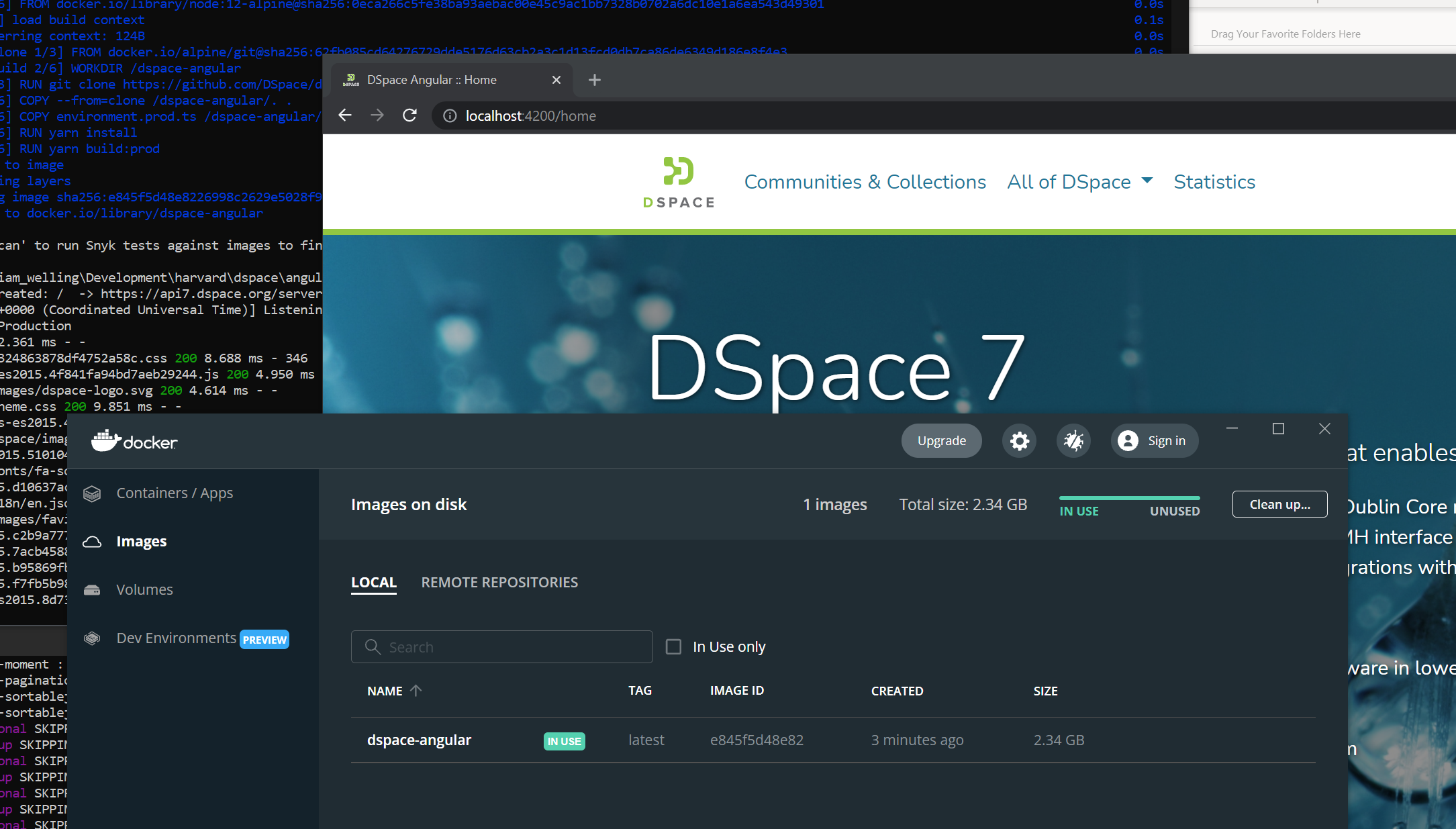This screenshot has width=1456, height=829.
Task: Open Communities & Collections page
Action: [865, 181]
